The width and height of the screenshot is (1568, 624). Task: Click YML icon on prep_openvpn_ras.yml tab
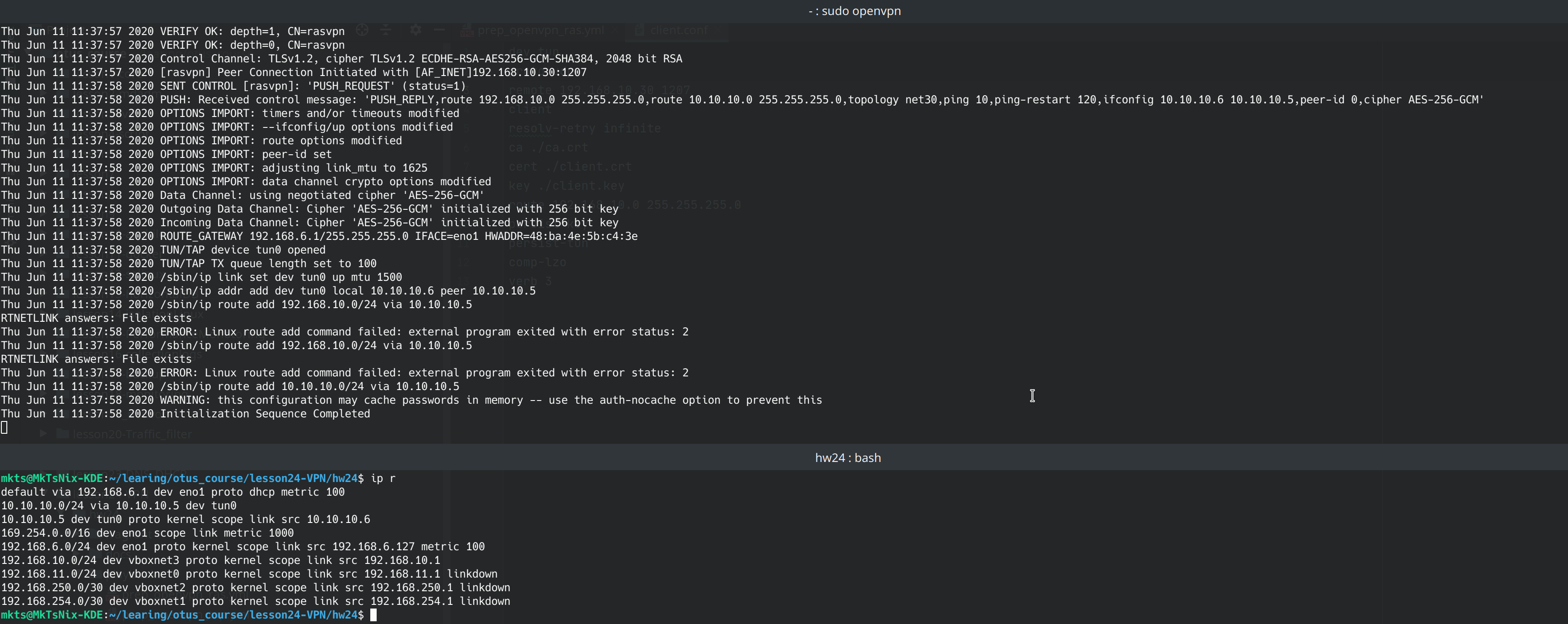tap(467, 30)
